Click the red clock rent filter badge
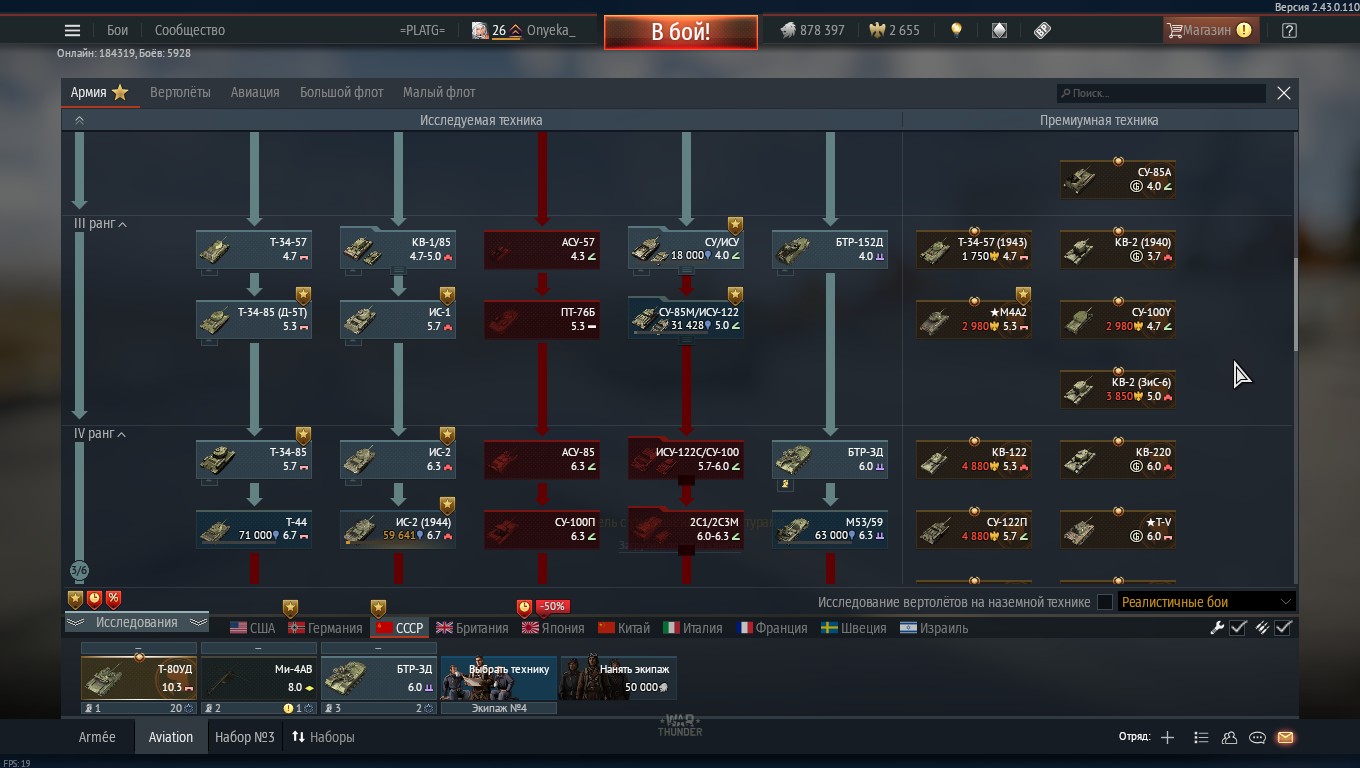This screenshot has height=768, width=1360. click(x=94, y=599)
